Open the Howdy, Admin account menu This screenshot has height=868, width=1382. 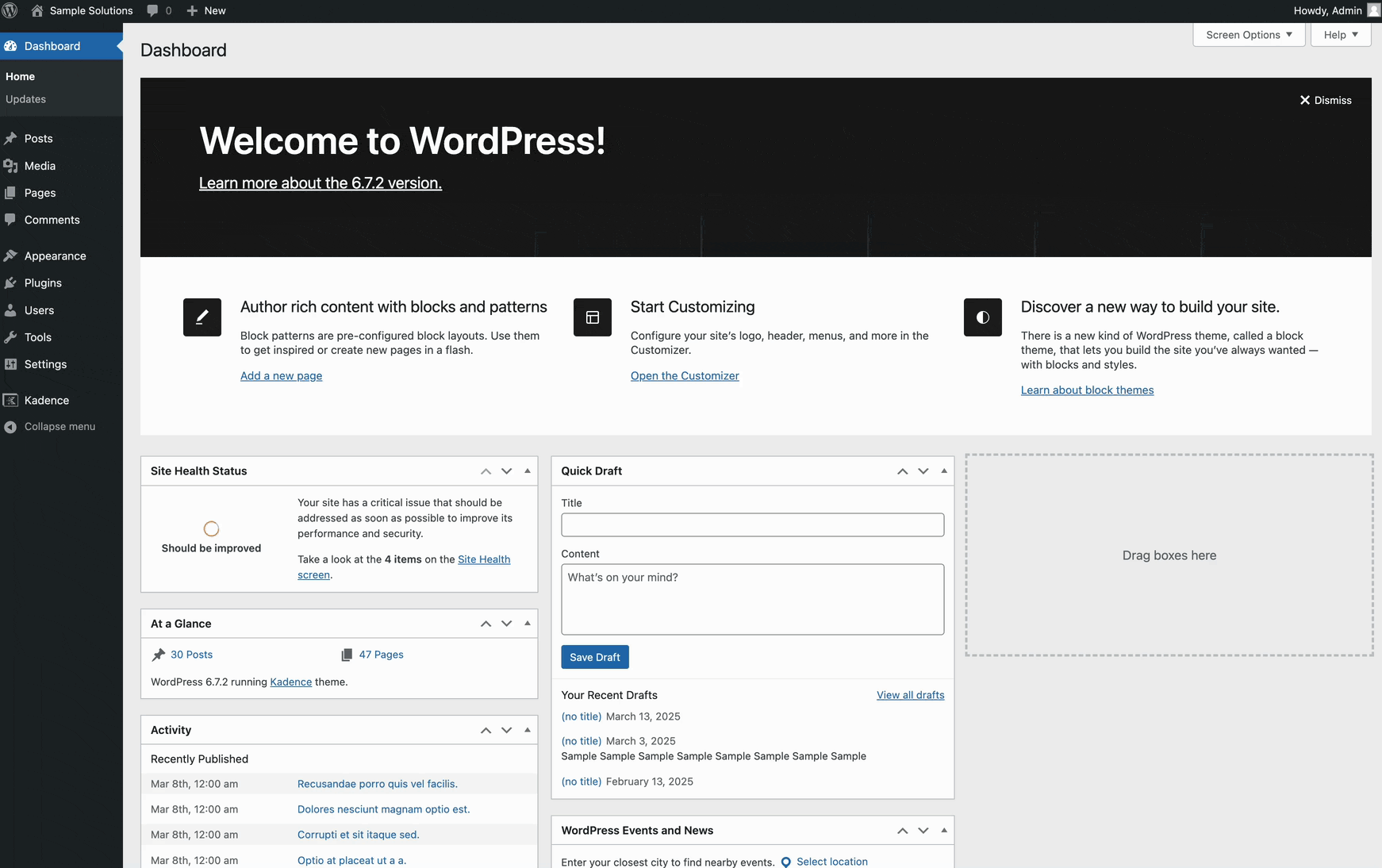click(x=1328, y=10)
